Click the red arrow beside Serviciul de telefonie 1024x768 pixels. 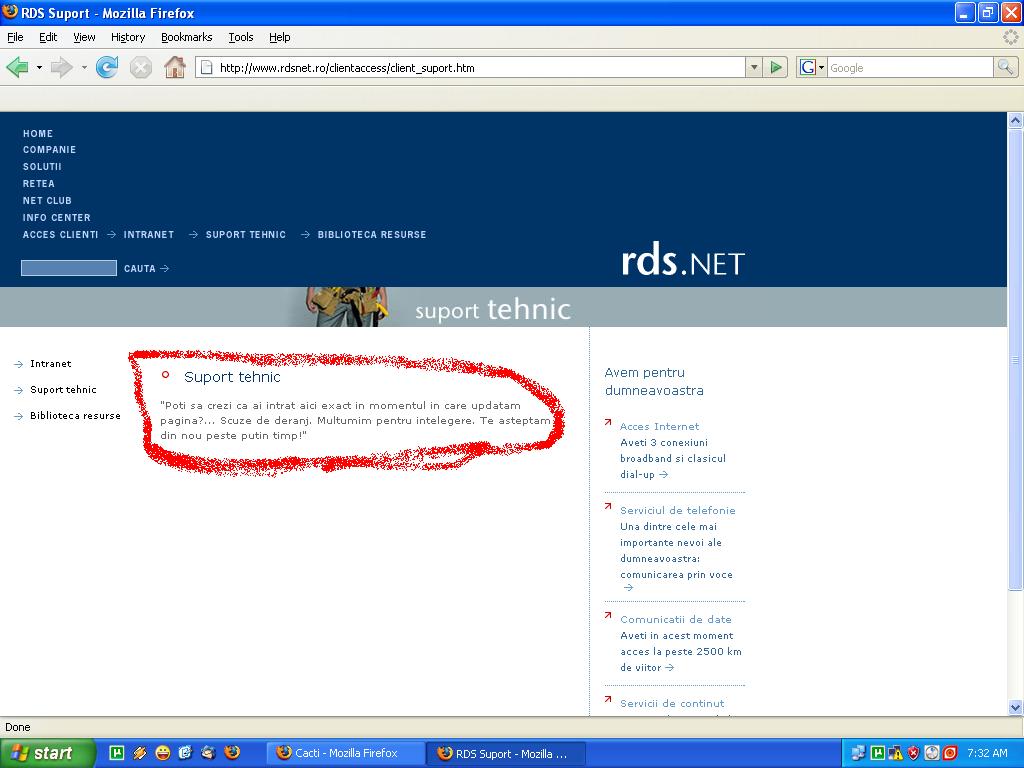coord(609,506)
